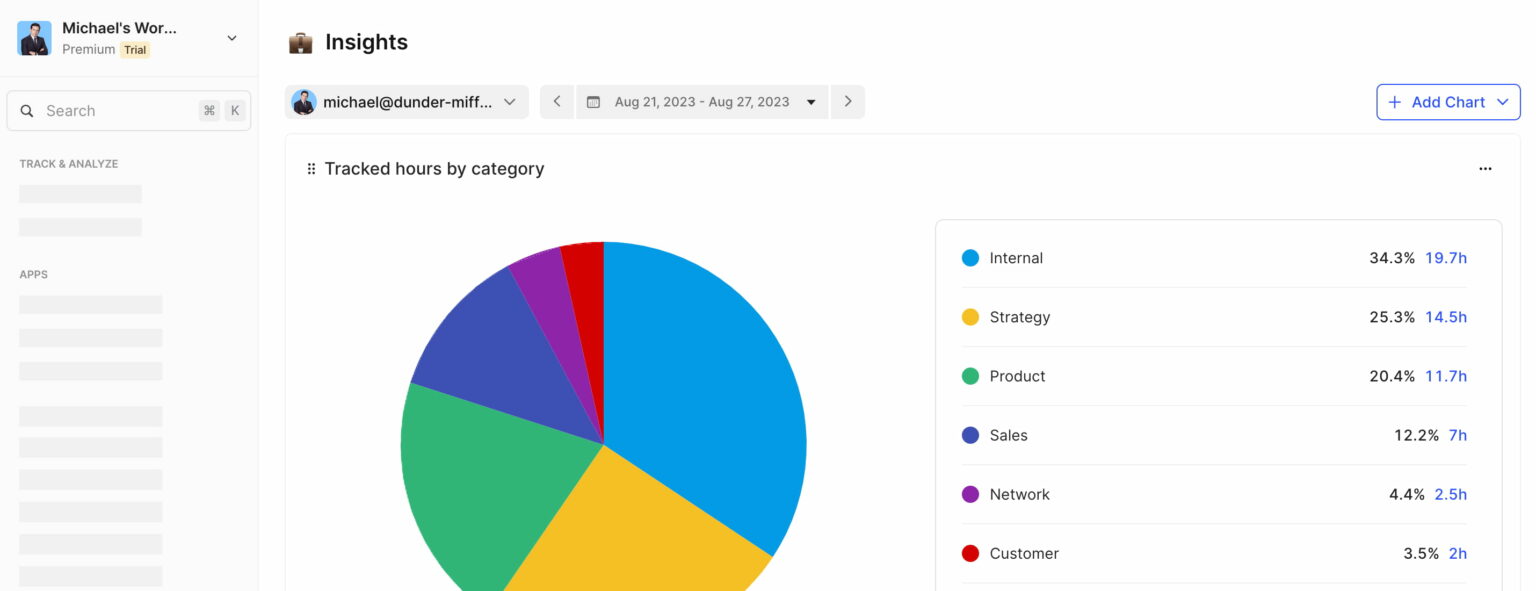Open the chart options ellipsis menu
The height and width of the screenshot is (591, 1536).
coord(1485,168)
